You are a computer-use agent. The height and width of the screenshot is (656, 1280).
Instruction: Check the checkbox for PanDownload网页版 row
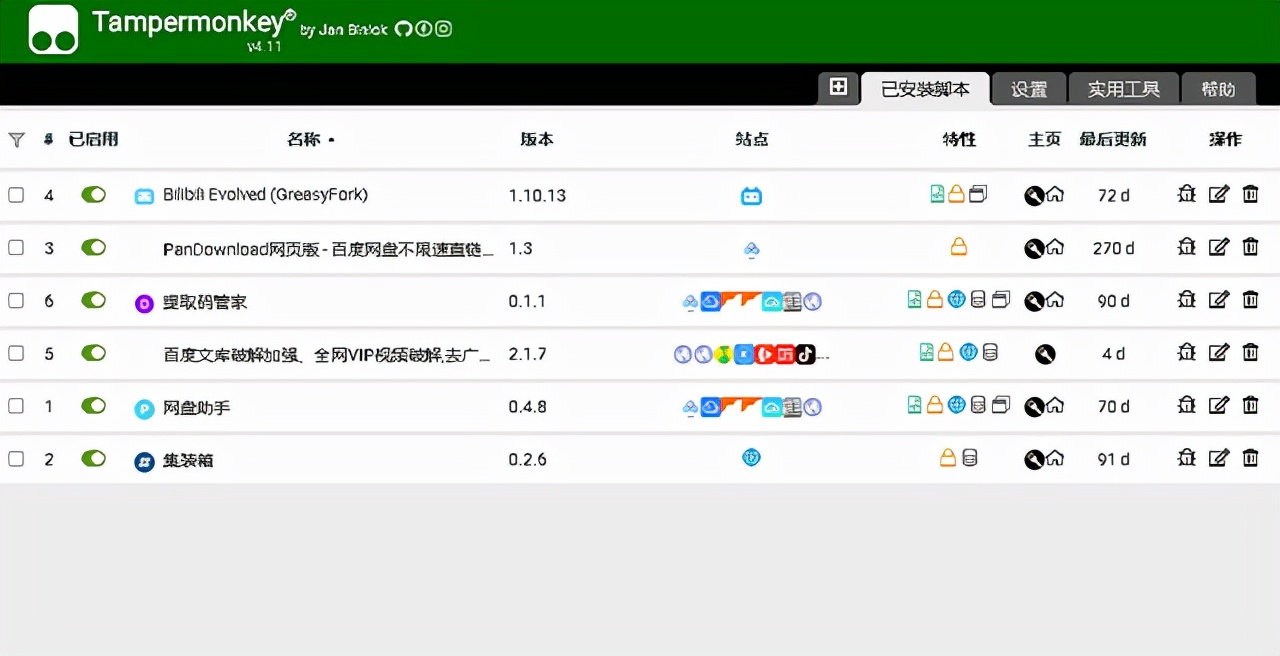coord(16,248)
